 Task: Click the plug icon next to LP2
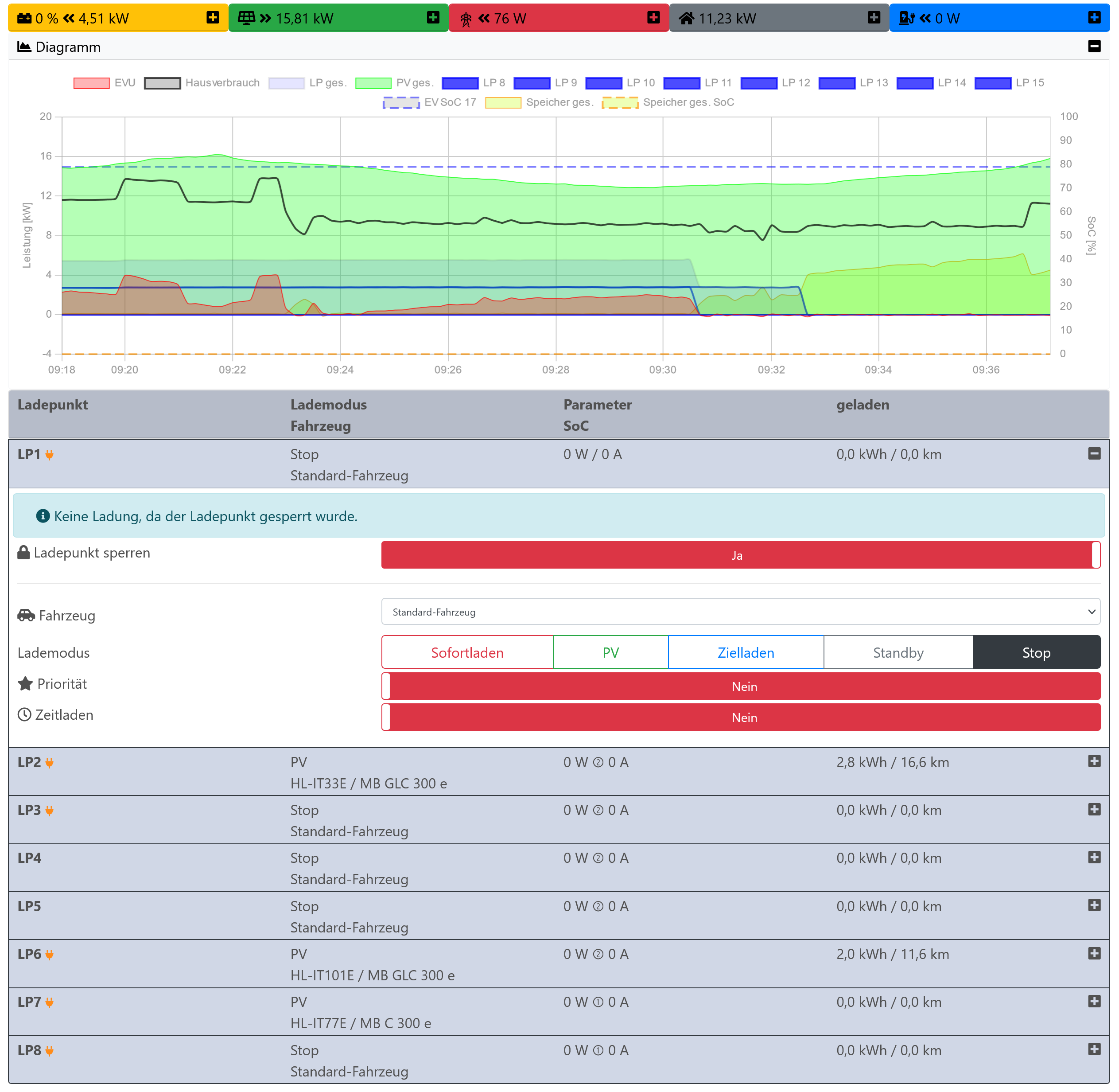(x=50, y=763)
